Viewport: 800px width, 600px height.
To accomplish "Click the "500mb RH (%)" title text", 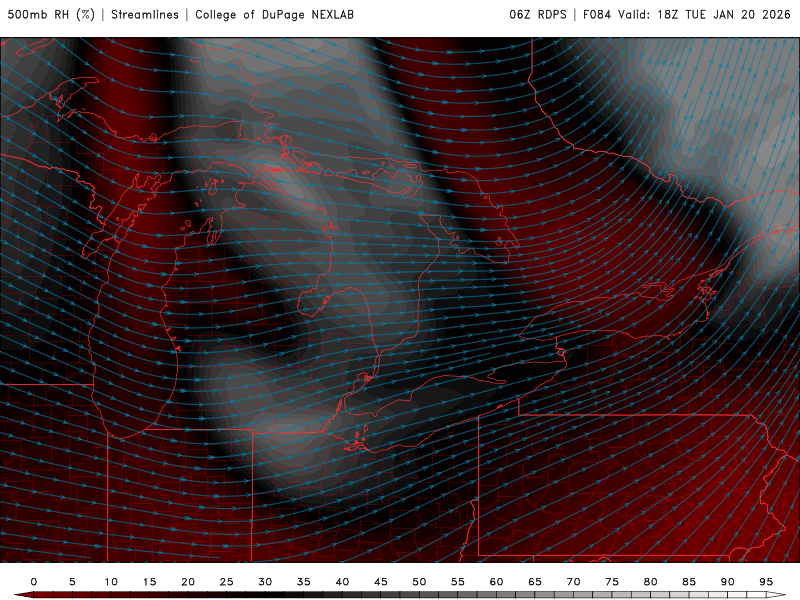I will pyautogui.click(x=51, y=14).
